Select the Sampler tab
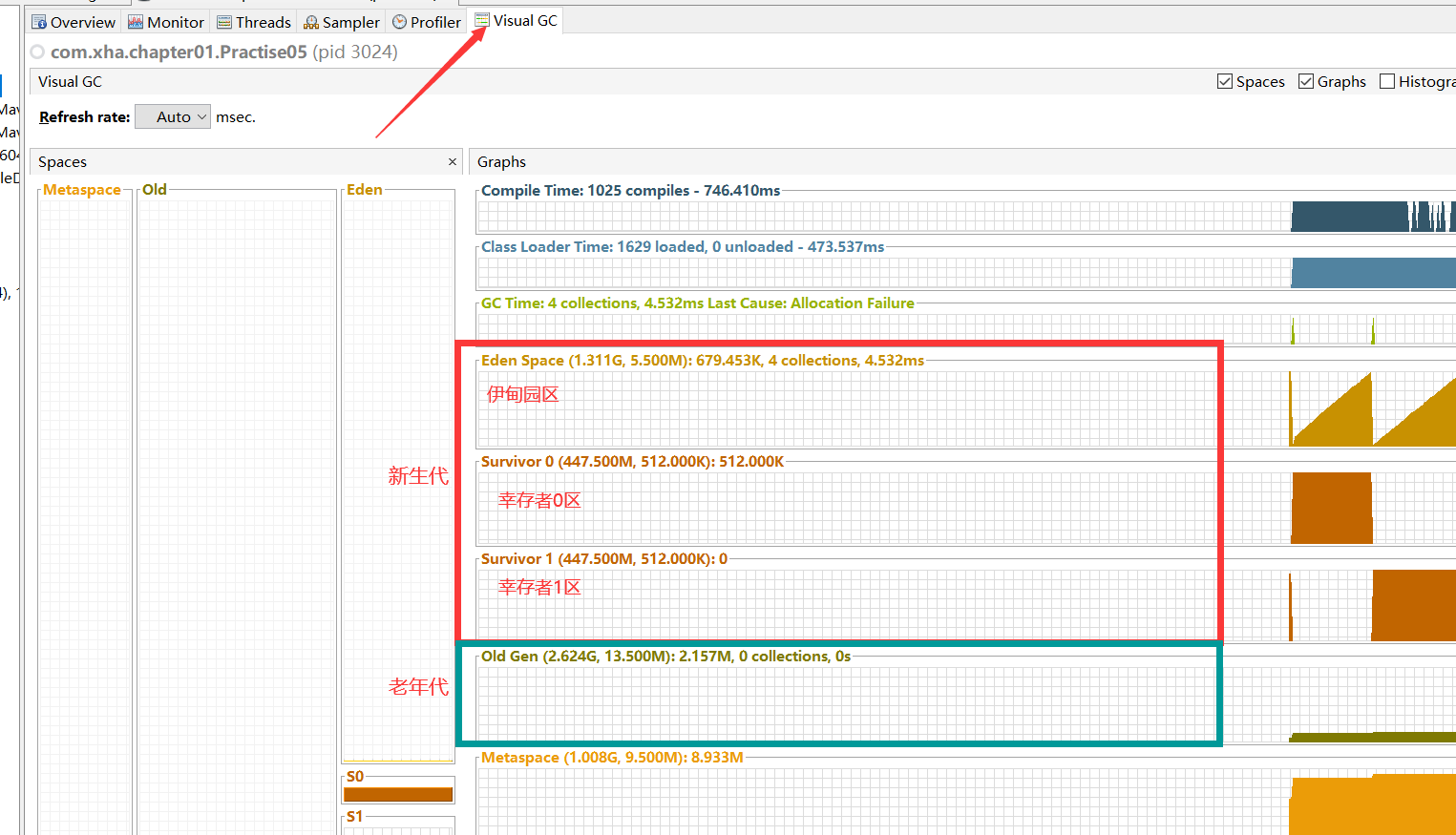The height and width of the screenshot is (835, 1456). [x=342, y=22]
